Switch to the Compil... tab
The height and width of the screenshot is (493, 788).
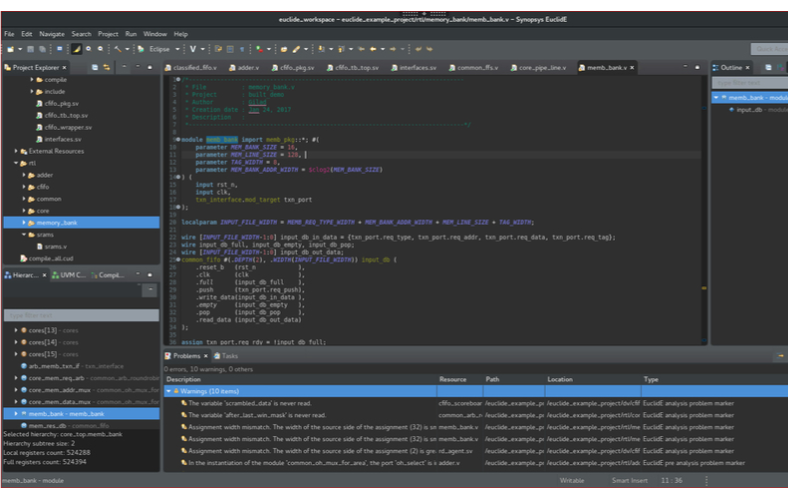pyautogui.click(x=107, y=275)
